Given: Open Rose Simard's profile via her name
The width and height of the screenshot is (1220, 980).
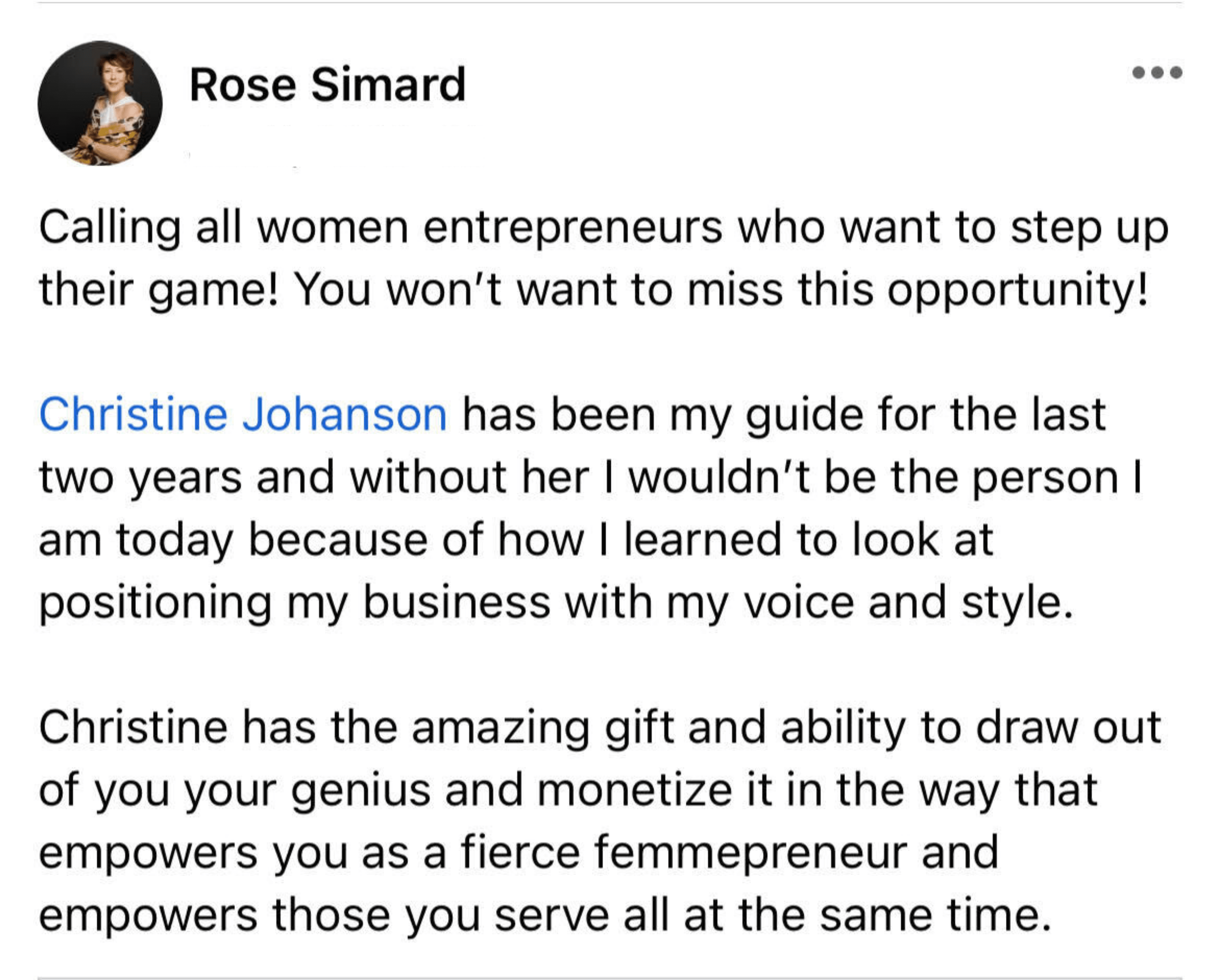Looking at the screenshot, I should (x=327, y=85).
